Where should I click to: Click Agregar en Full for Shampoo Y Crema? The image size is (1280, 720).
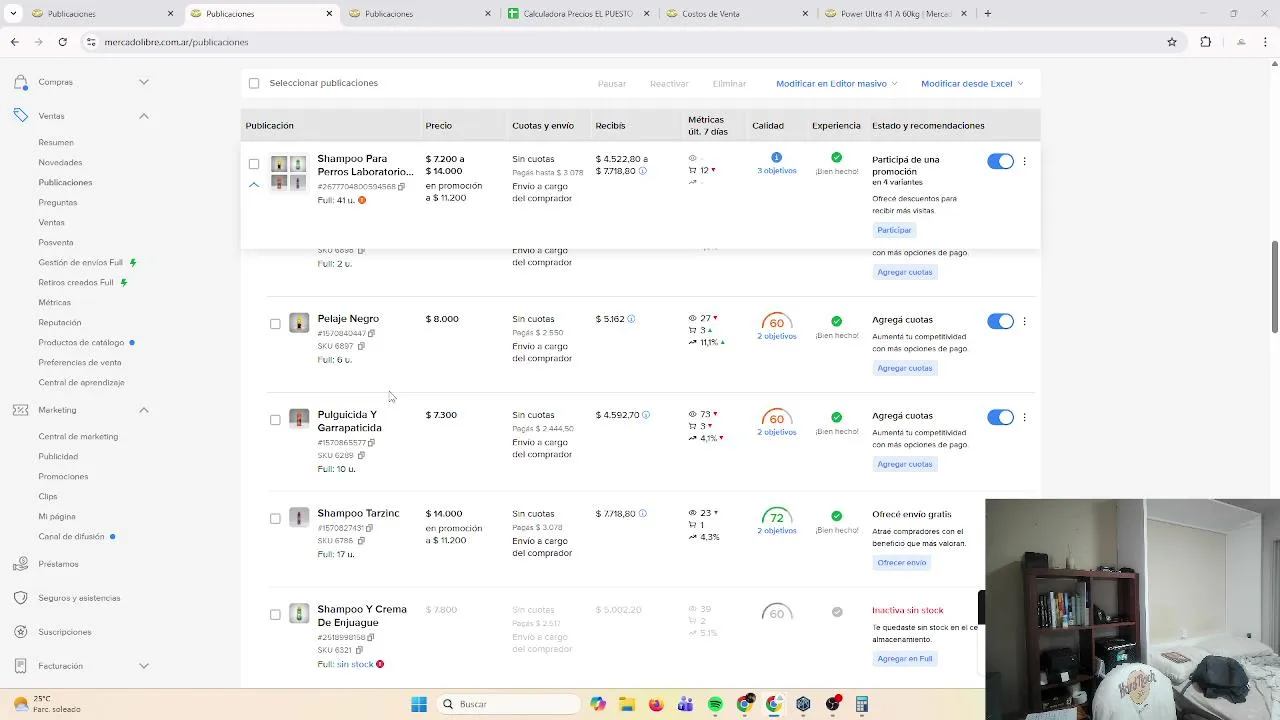tap(905, 659)
